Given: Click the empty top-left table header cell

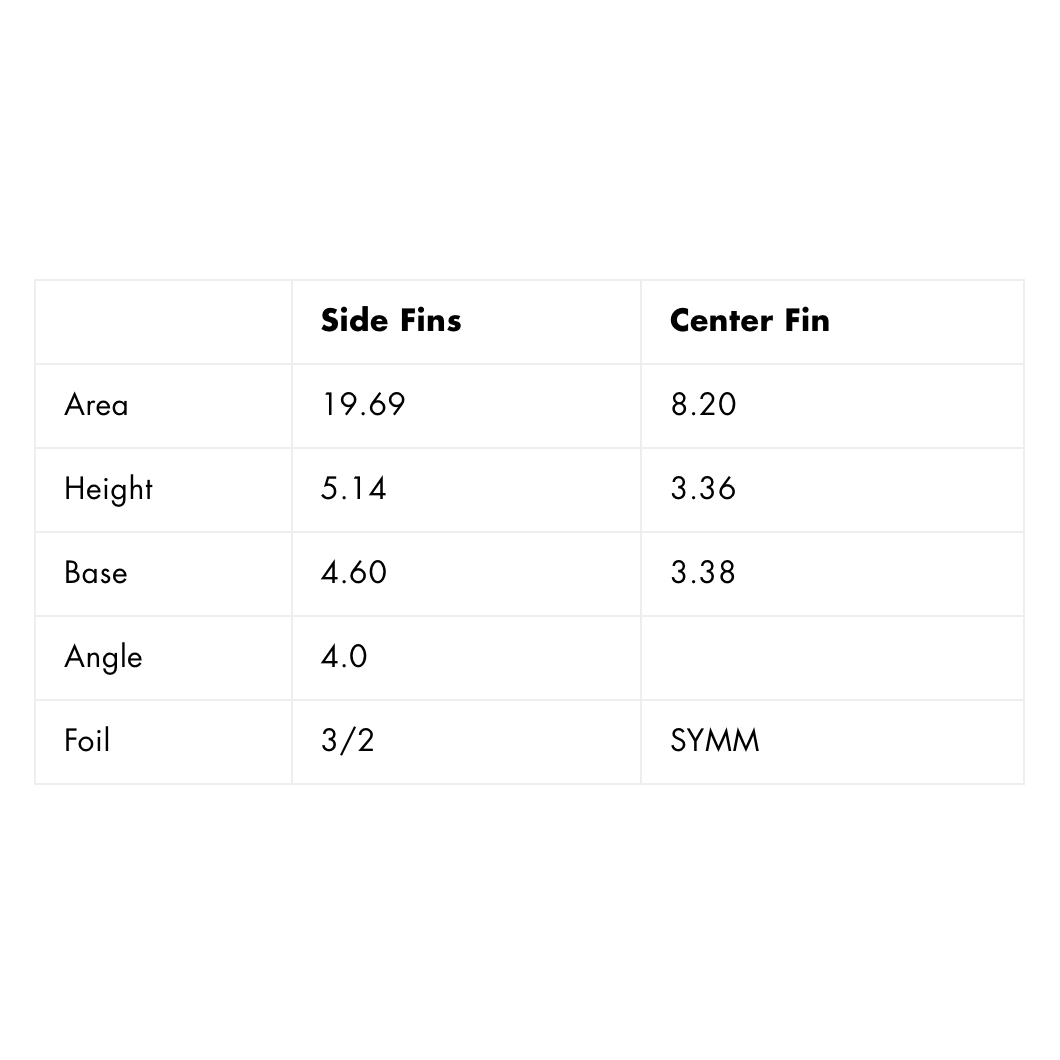Looking at the screenshot, I should (163, 321).
